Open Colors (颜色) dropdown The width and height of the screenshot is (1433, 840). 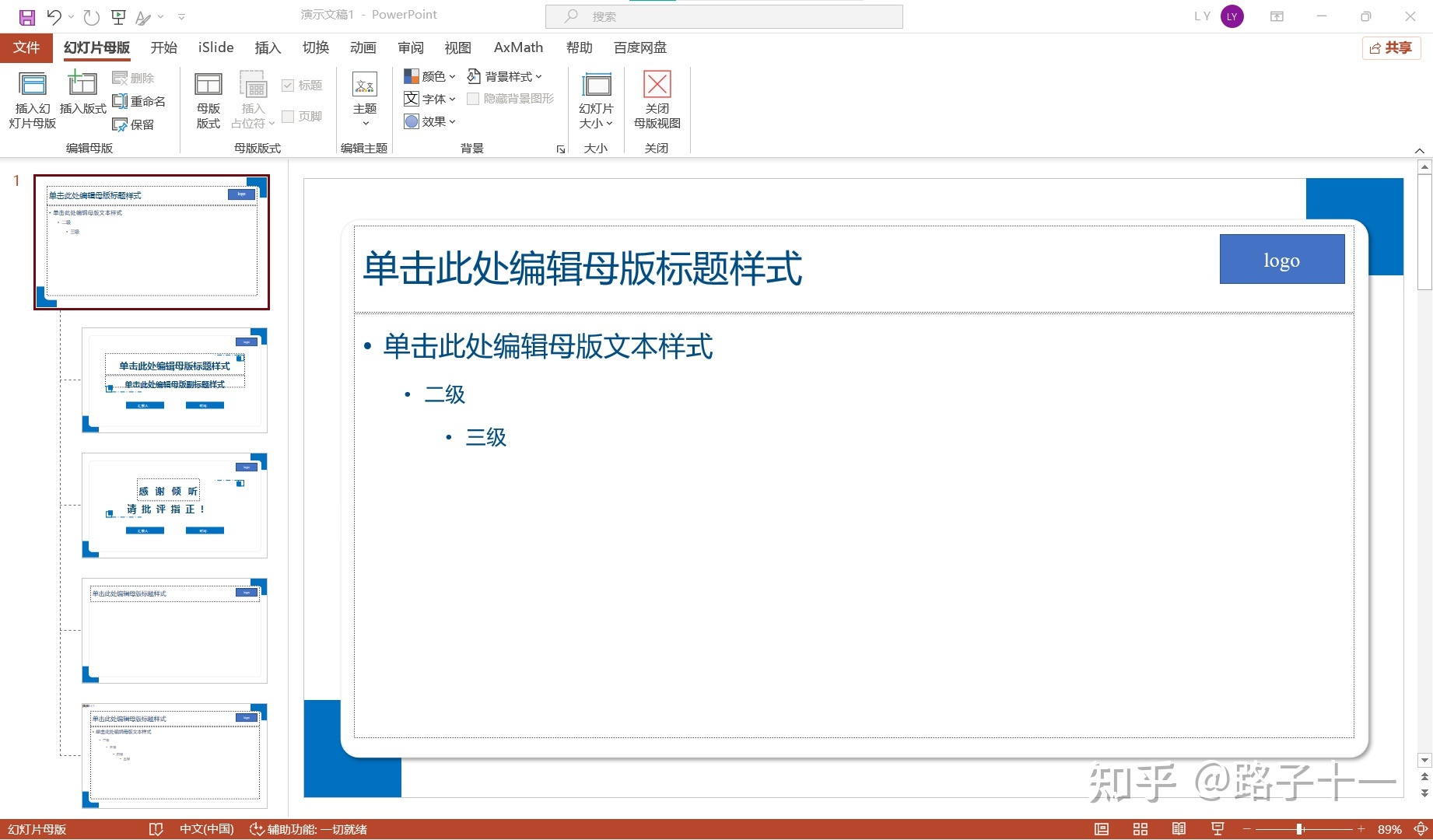click(429, 76)
